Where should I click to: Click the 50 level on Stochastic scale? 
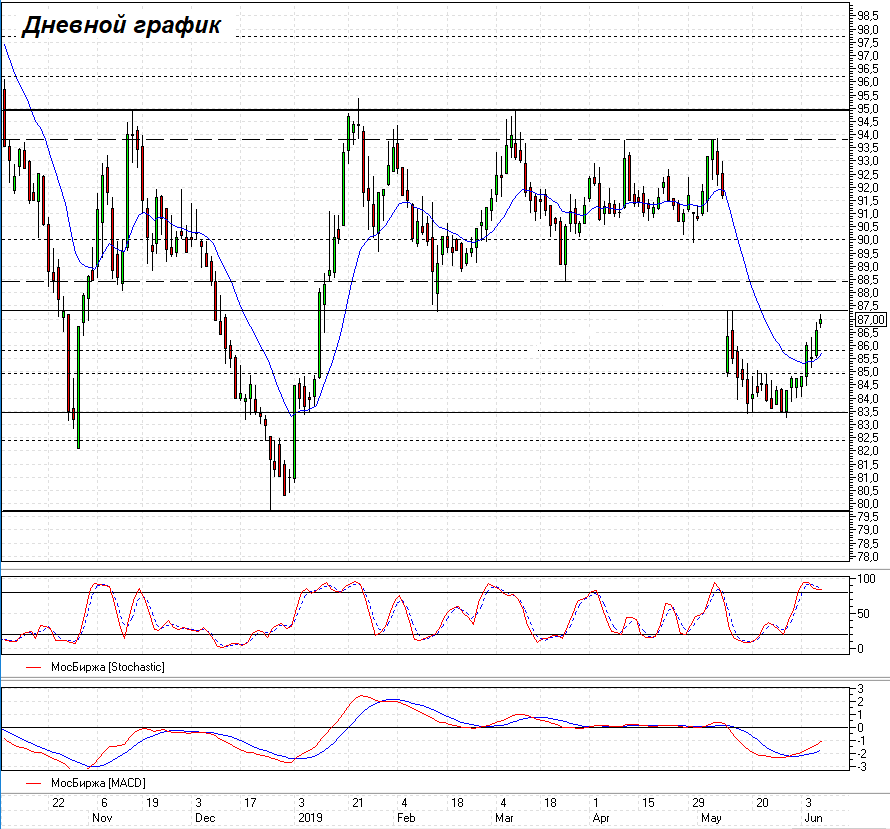click(863, 614)
